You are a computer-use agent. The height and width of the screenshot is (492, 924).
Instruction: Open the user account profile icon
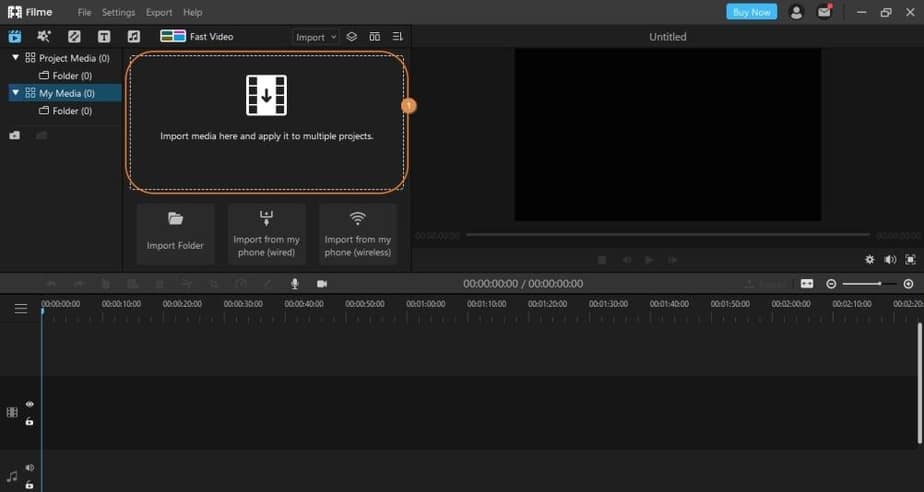796,12
